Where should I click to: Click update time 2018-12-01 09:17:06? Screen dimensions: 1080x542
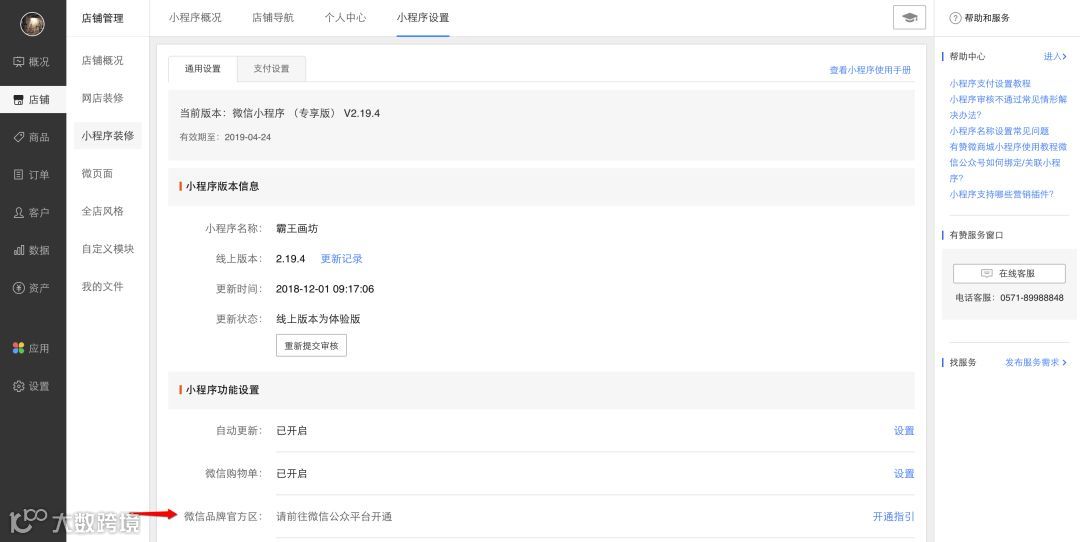pos(325,289)
